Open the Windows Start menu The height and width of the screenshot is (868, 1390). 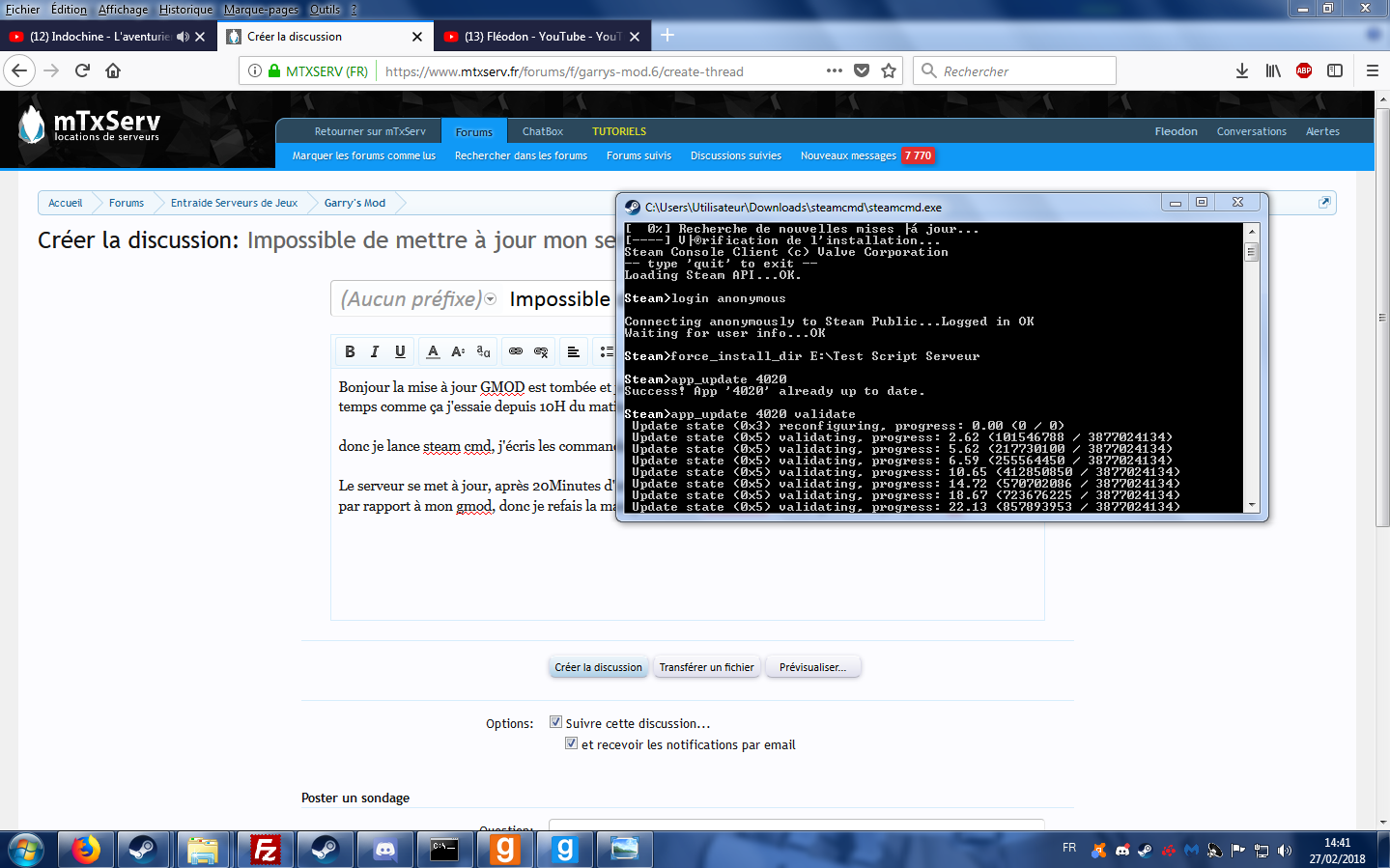[x=26, y=850]
